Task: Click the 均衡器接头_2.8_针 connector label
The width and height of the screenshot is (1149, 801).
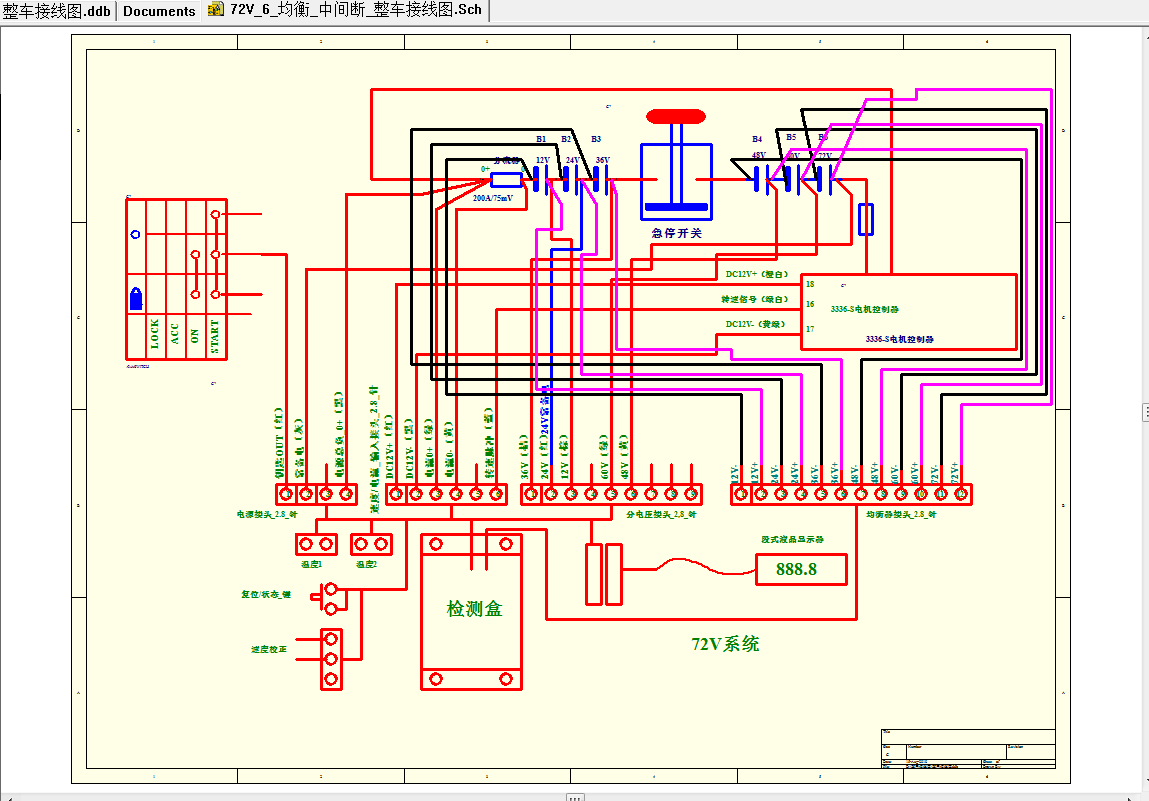Action: tap(901, 514)
